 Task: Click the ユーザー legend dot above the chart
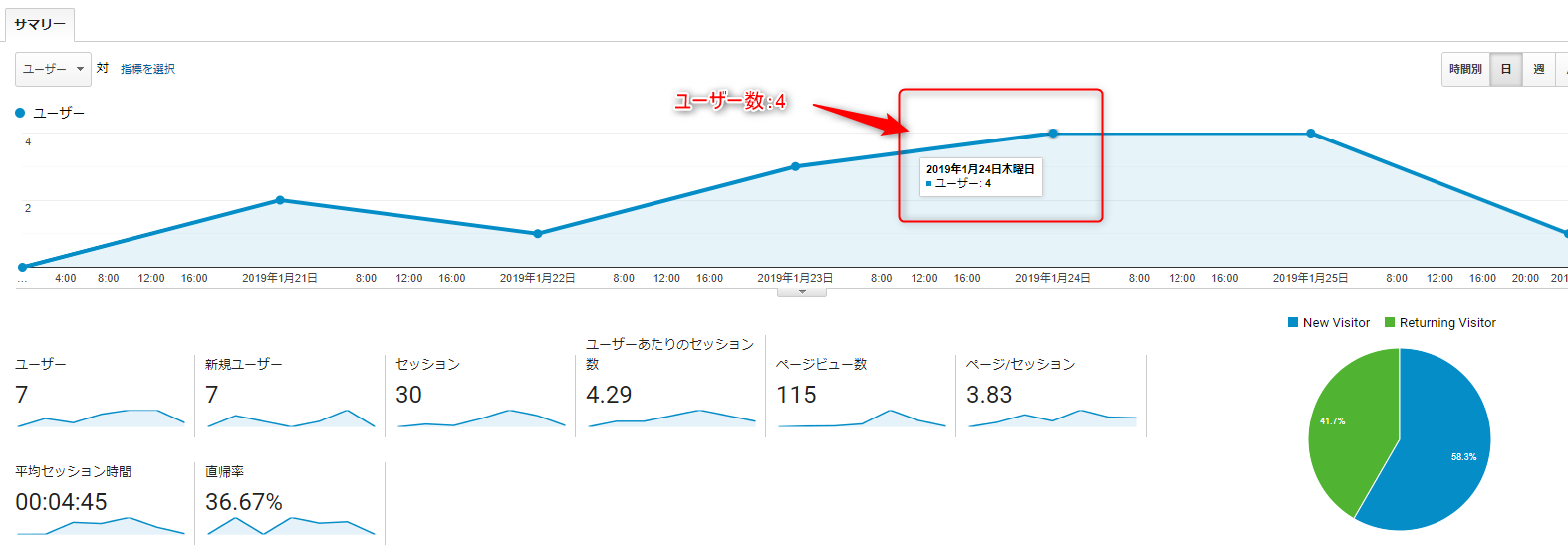[20, 113]
